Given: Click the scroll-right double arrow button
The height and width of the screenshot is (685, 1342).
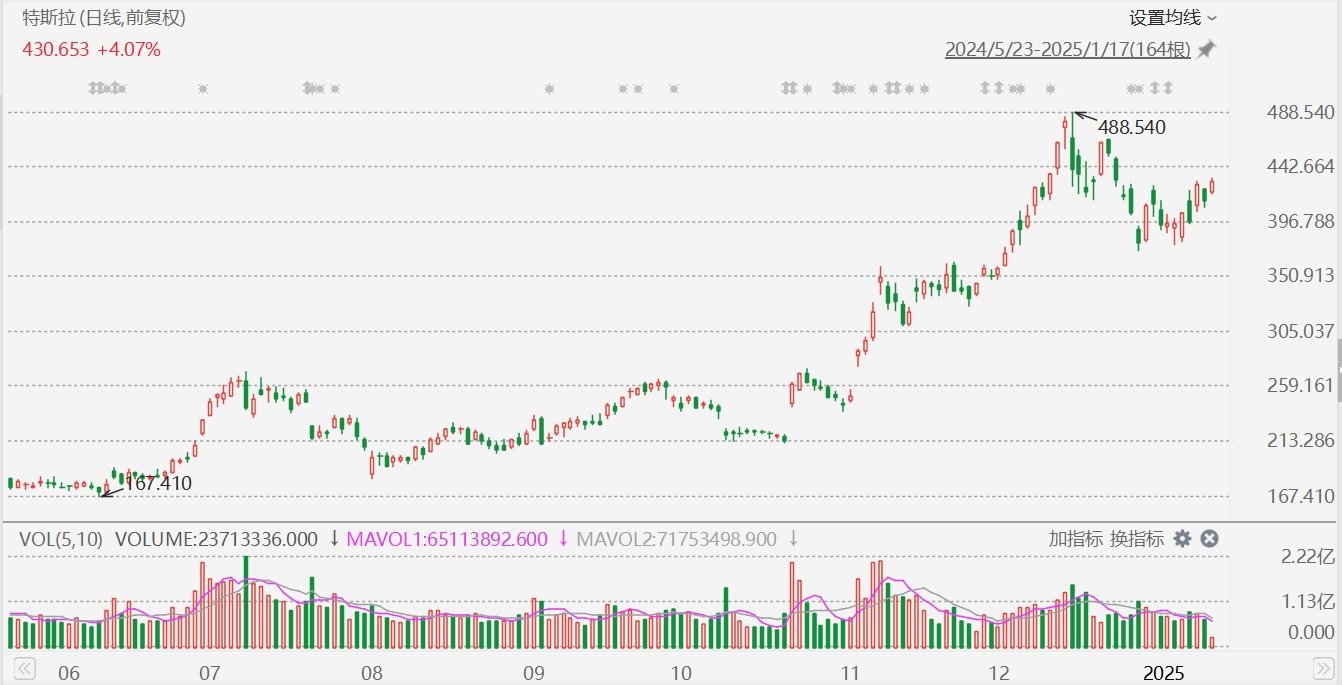Looking at the screenshot, I should click(x=1321, y=668).
